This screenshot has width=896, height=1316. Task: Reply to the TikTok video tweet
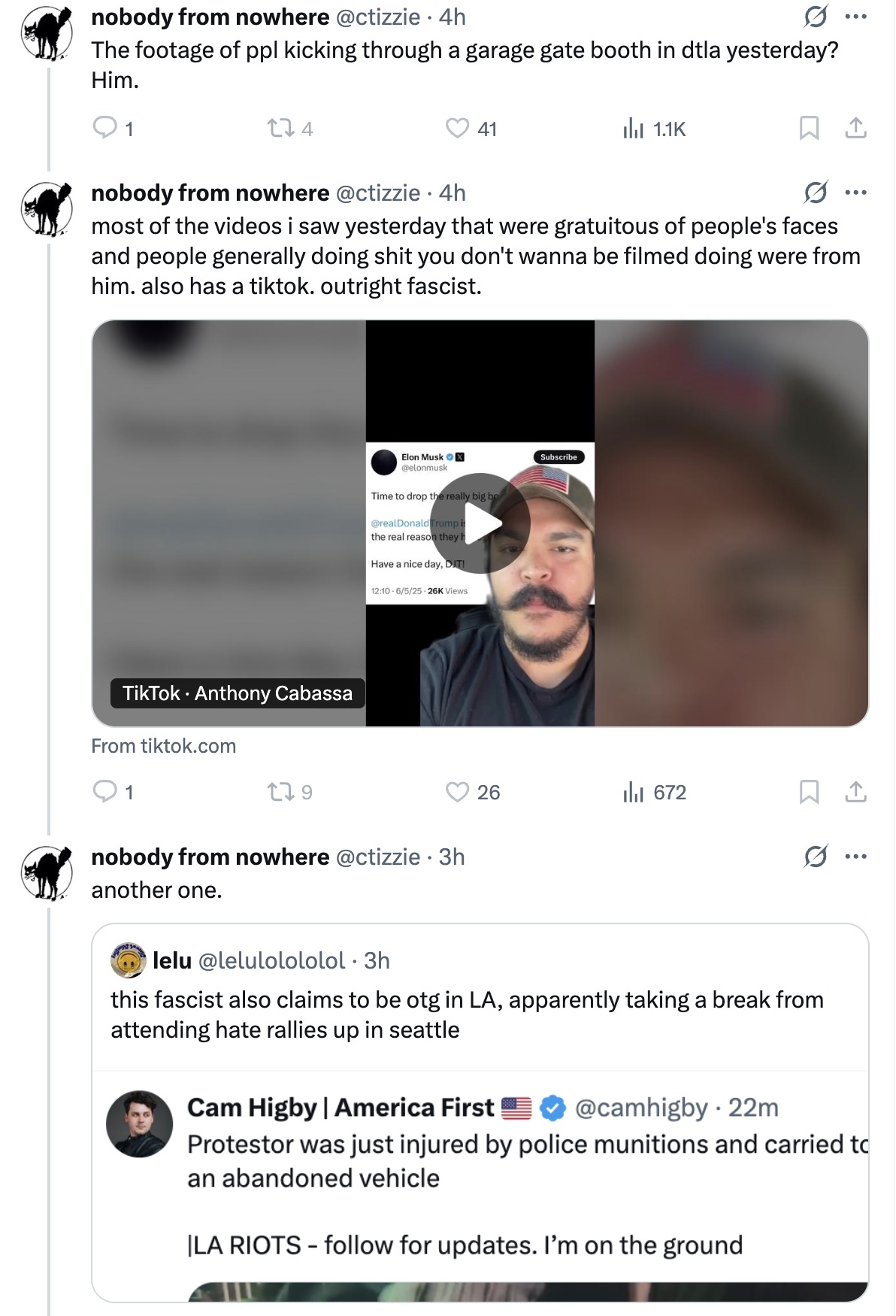coord(104,792)
